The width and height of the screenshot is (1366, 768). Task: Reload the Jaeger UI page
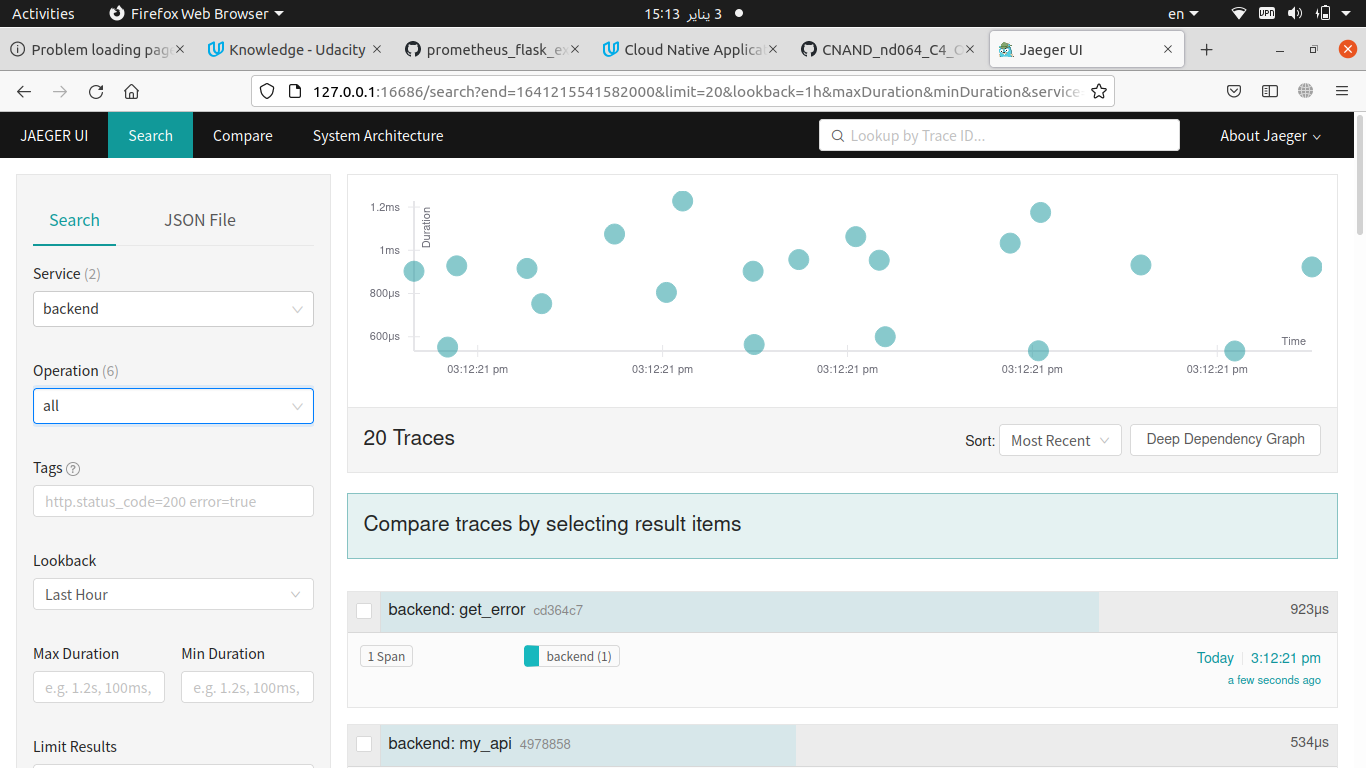[x=95, y=90]
